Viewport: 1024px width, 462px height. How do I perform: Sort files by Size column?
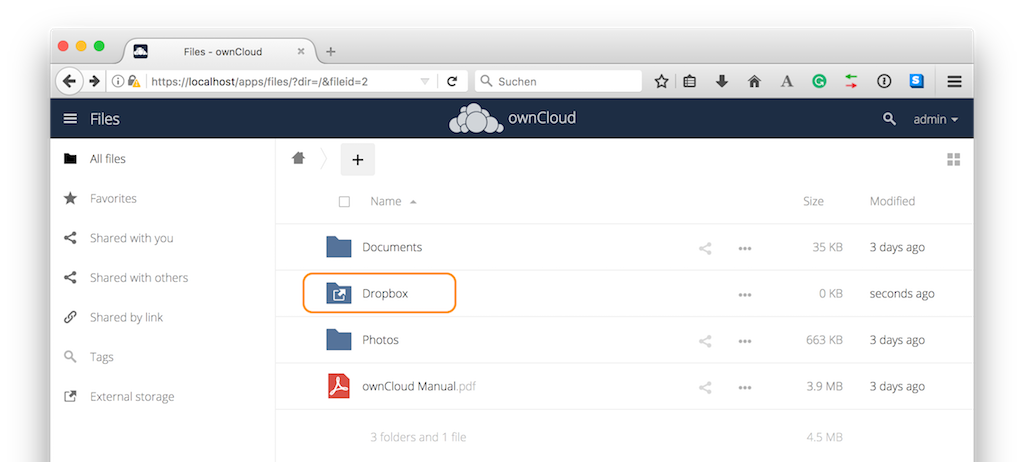point(813,201)
